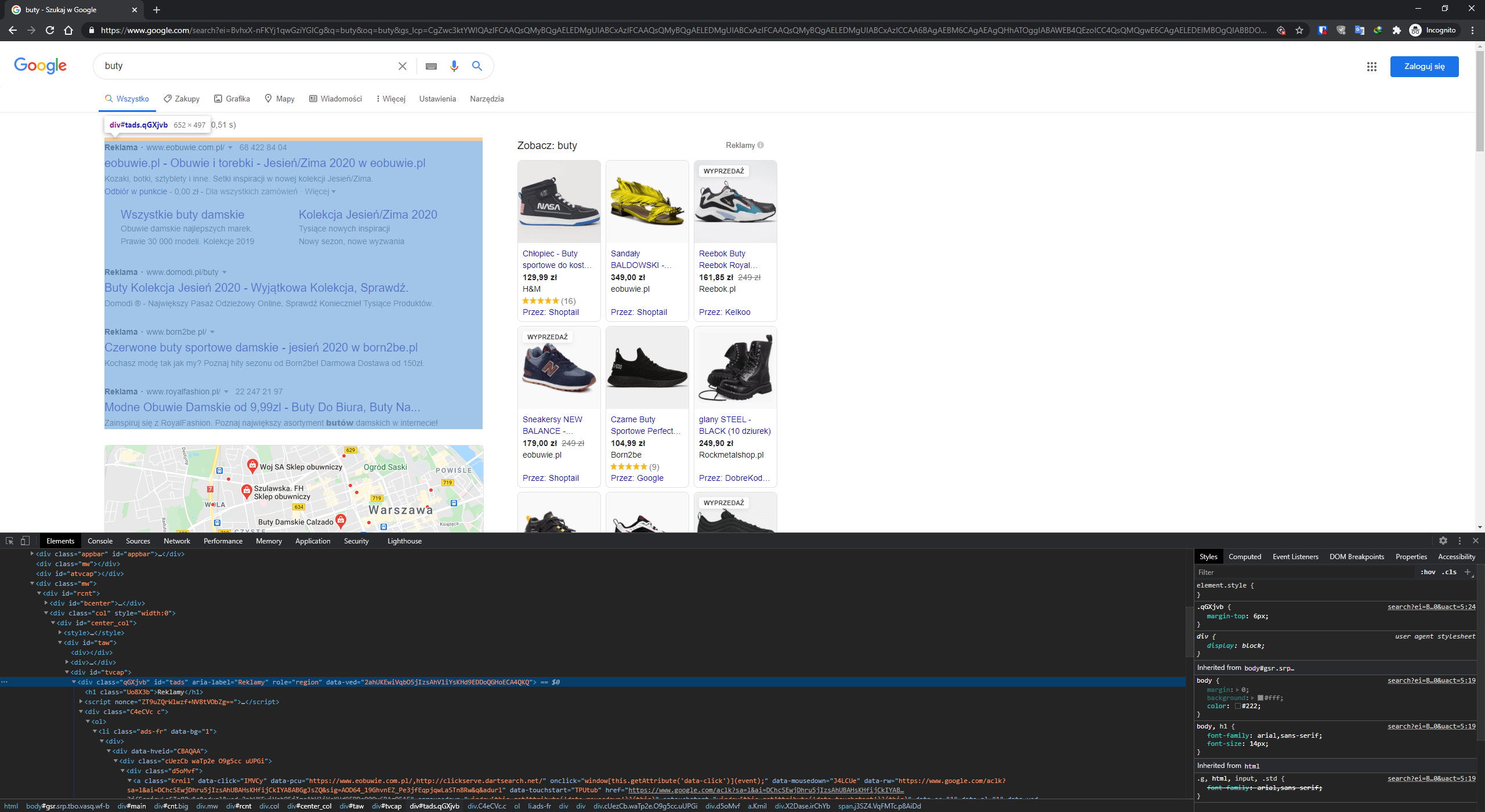The image size is (1485, 812).
Task: Open the Czarne Buty Sportowe product thumbnail
Action: point(647,367)
